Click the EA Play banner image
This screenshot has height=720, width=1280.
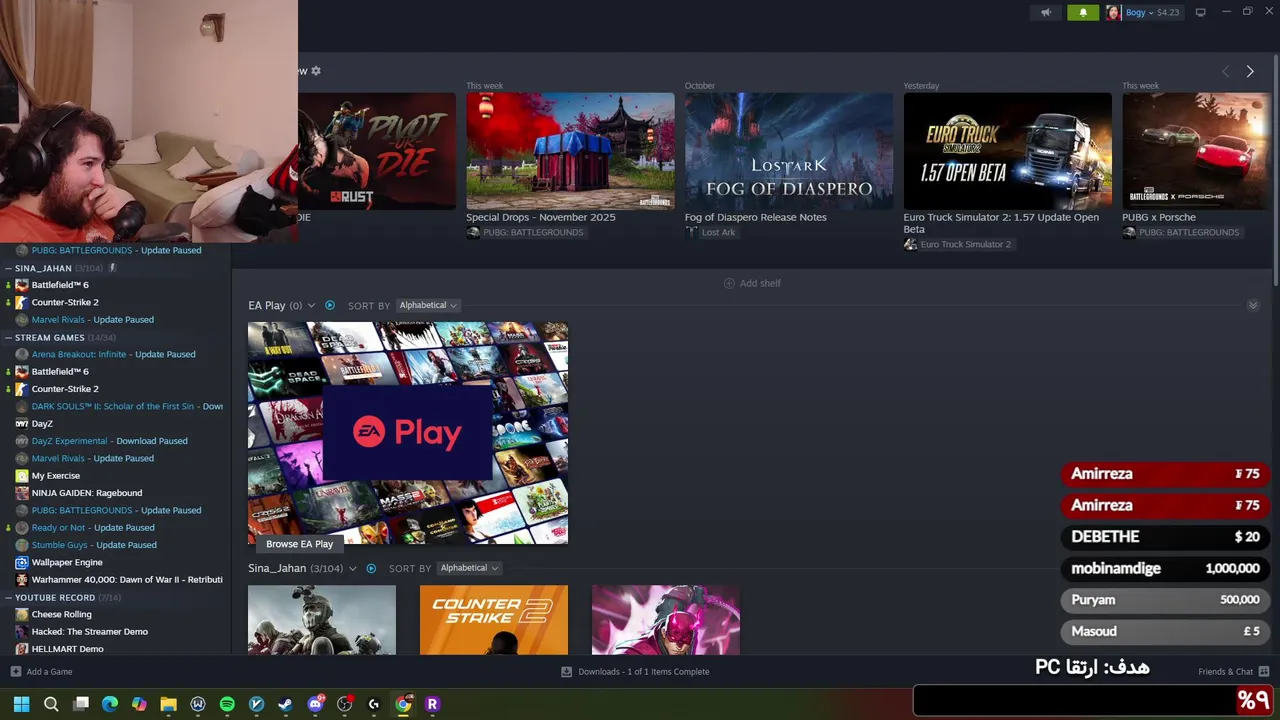click(408, 433)
